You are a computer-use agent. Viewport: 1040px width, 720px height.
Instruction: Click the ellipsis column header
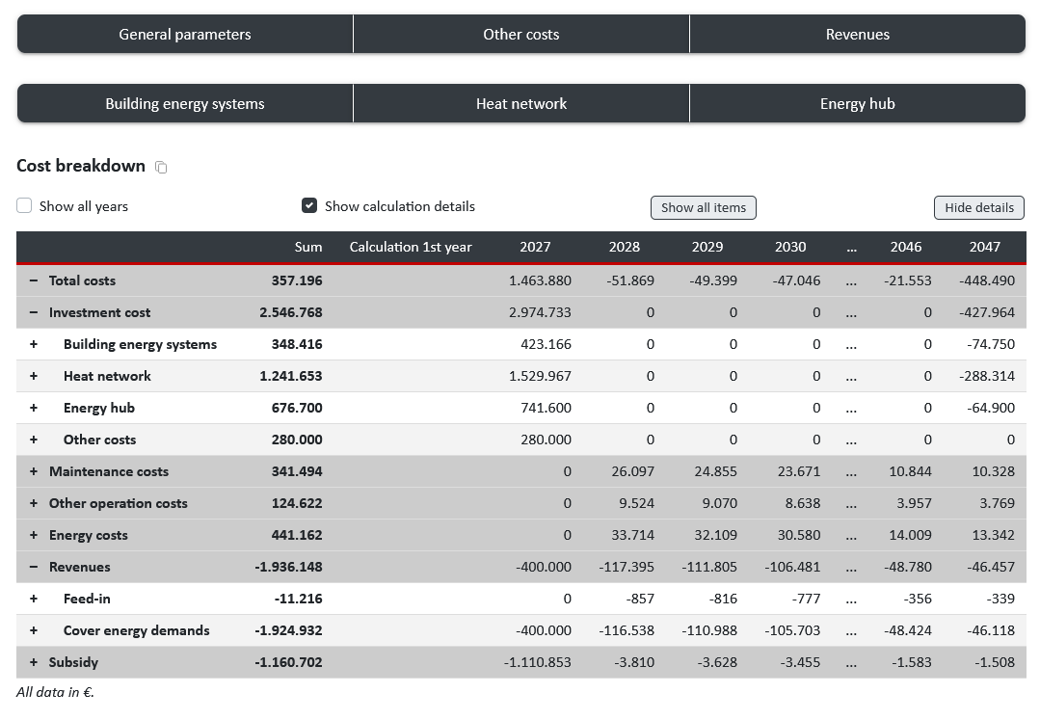[852, 248]
